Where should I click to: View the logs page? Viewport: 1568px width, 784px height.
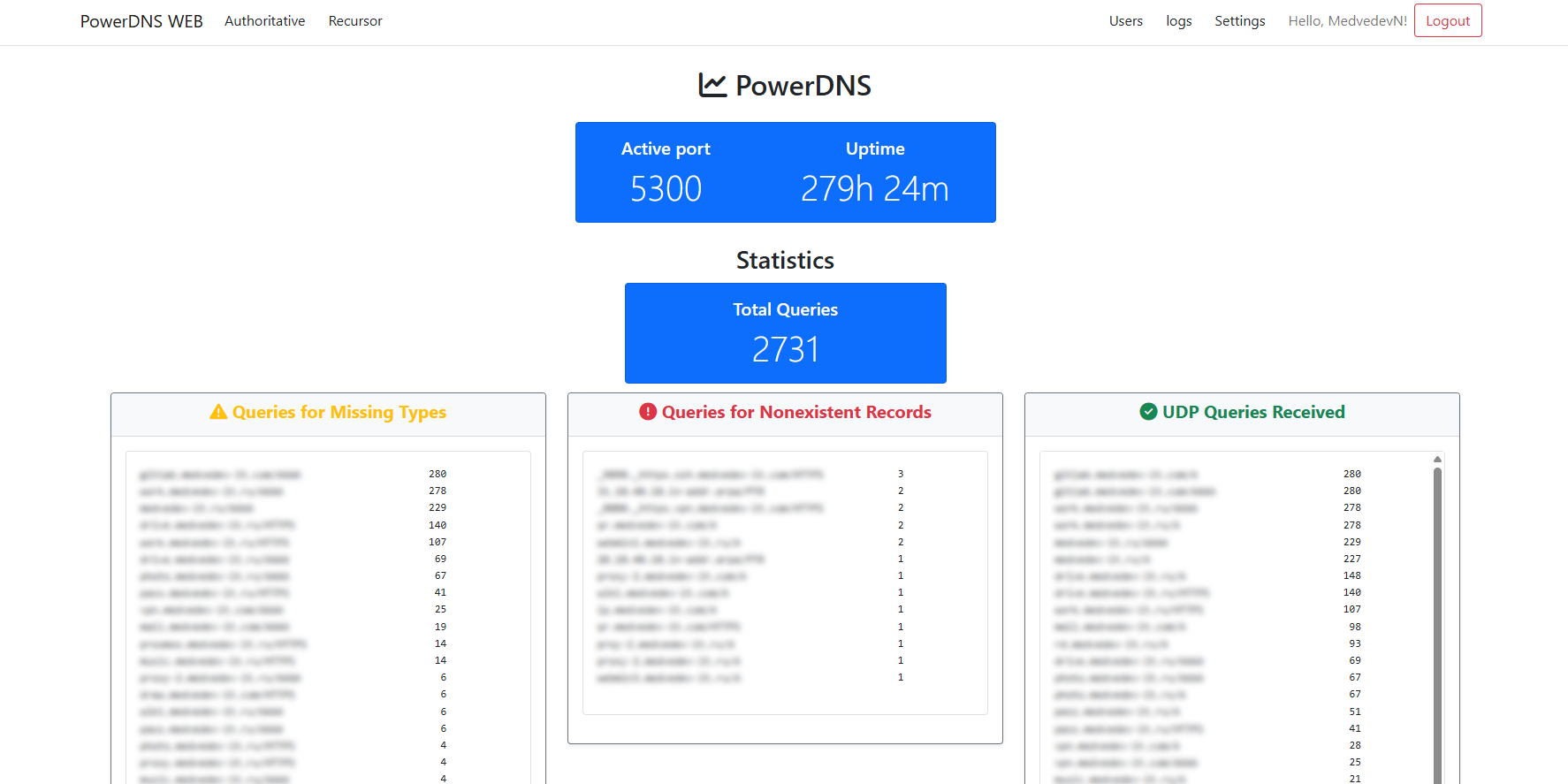[x=1179, y=21]
